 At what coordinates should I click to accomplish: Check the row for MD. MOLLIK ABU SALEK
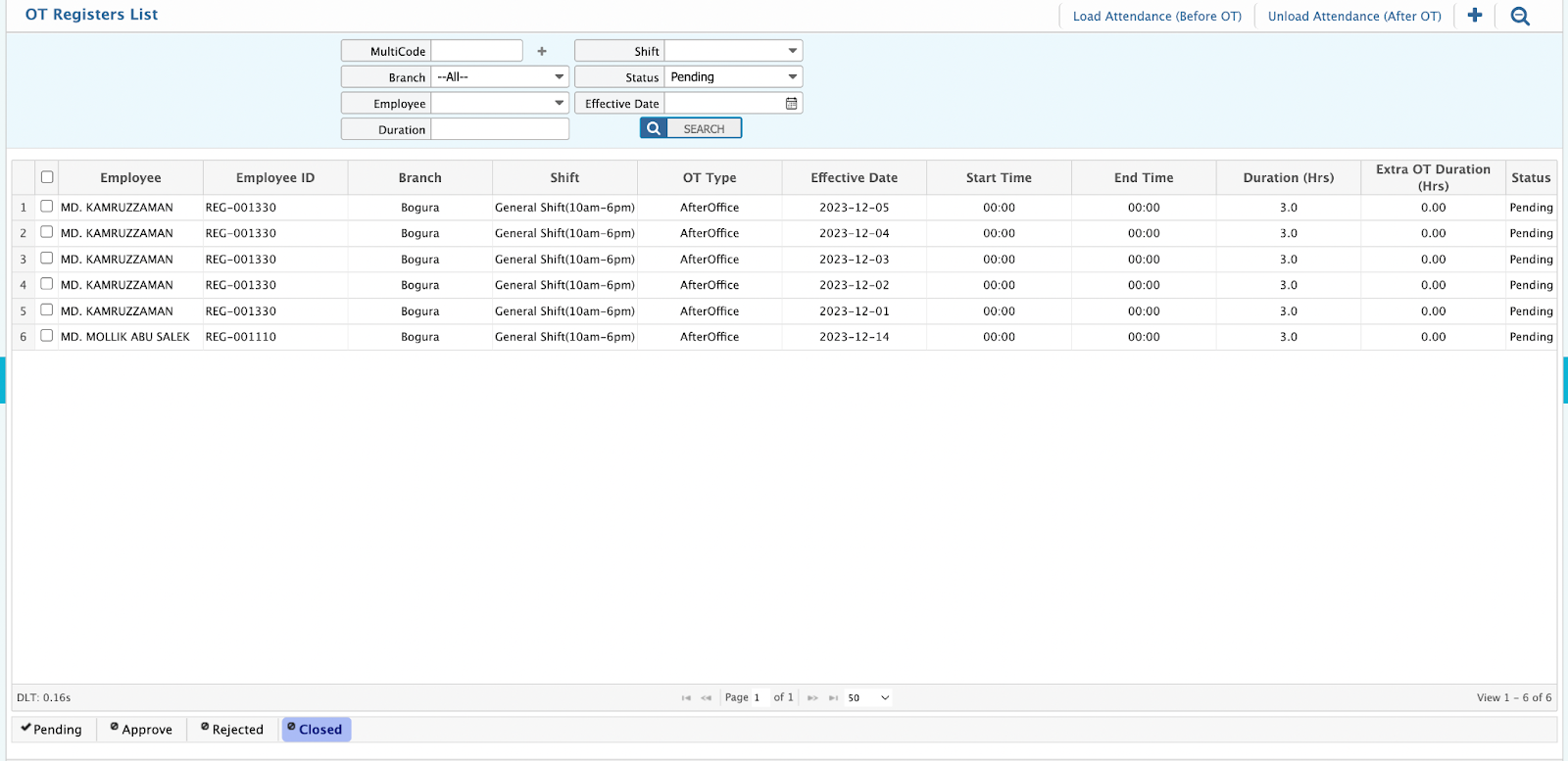pos(47,336)
